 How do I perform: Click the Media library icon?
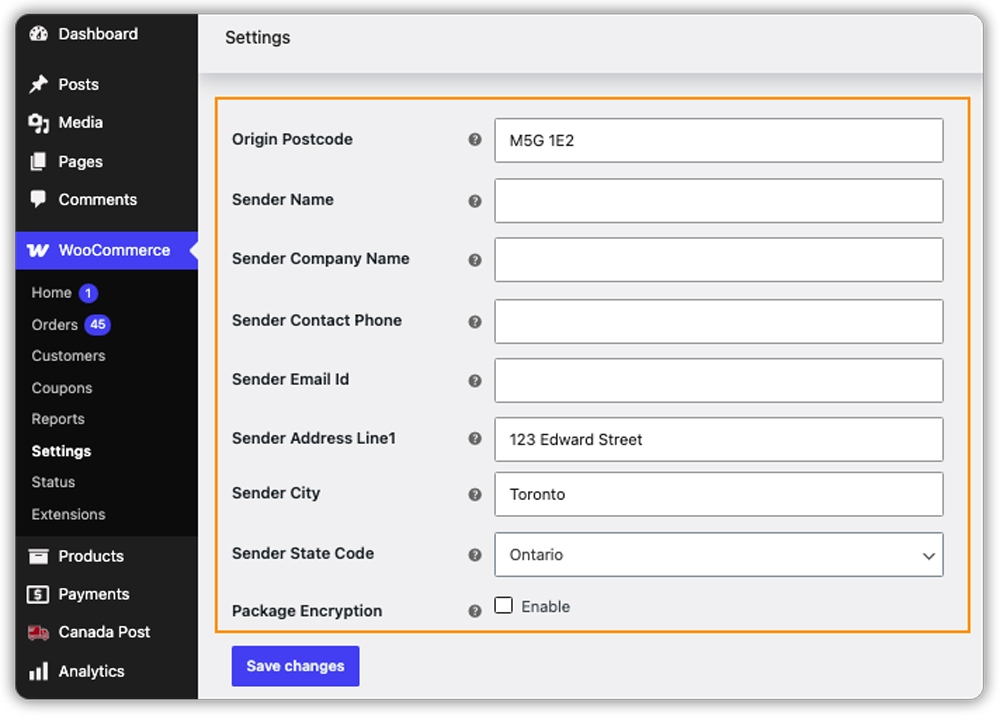coord(38,122)
